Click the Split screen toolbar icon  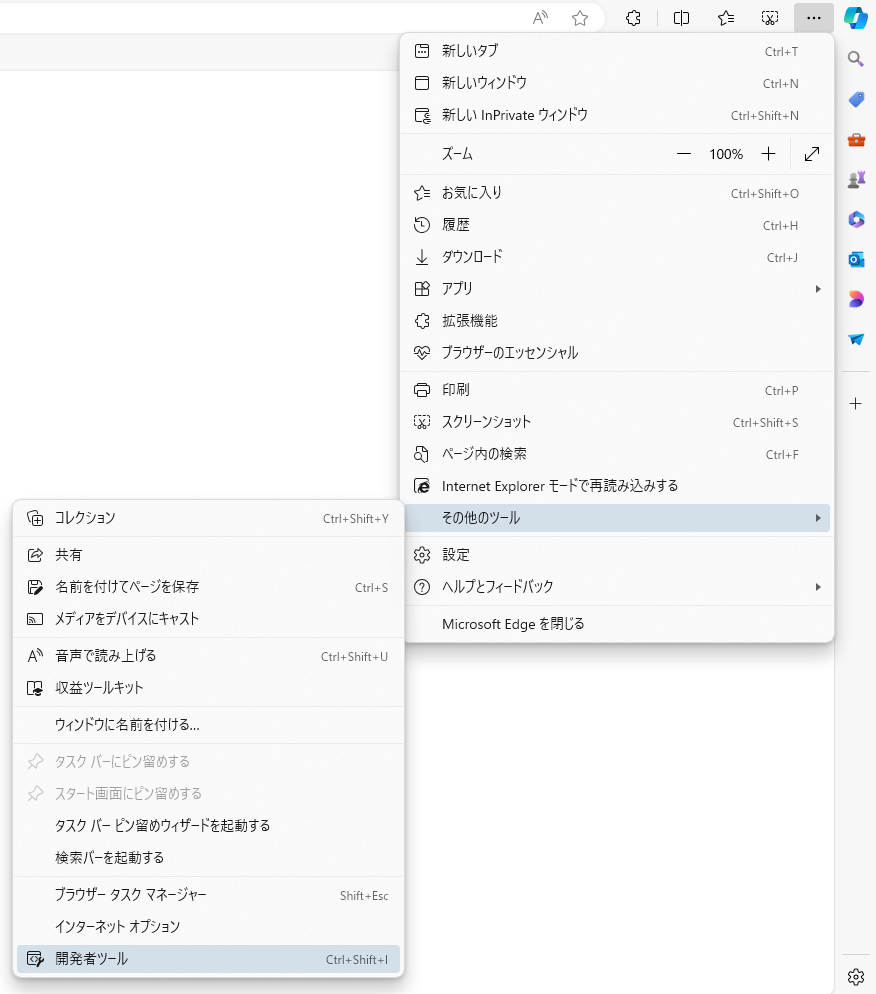681,18
